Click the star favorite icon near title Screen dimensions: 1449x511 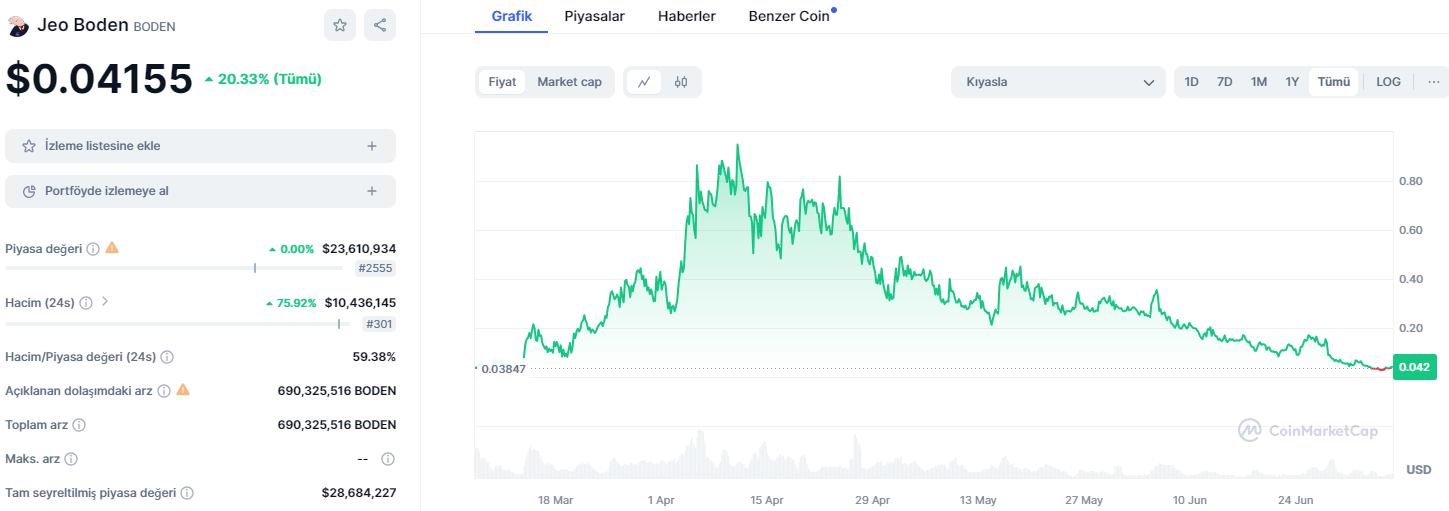pyautogui.click(x=340, y=26)
